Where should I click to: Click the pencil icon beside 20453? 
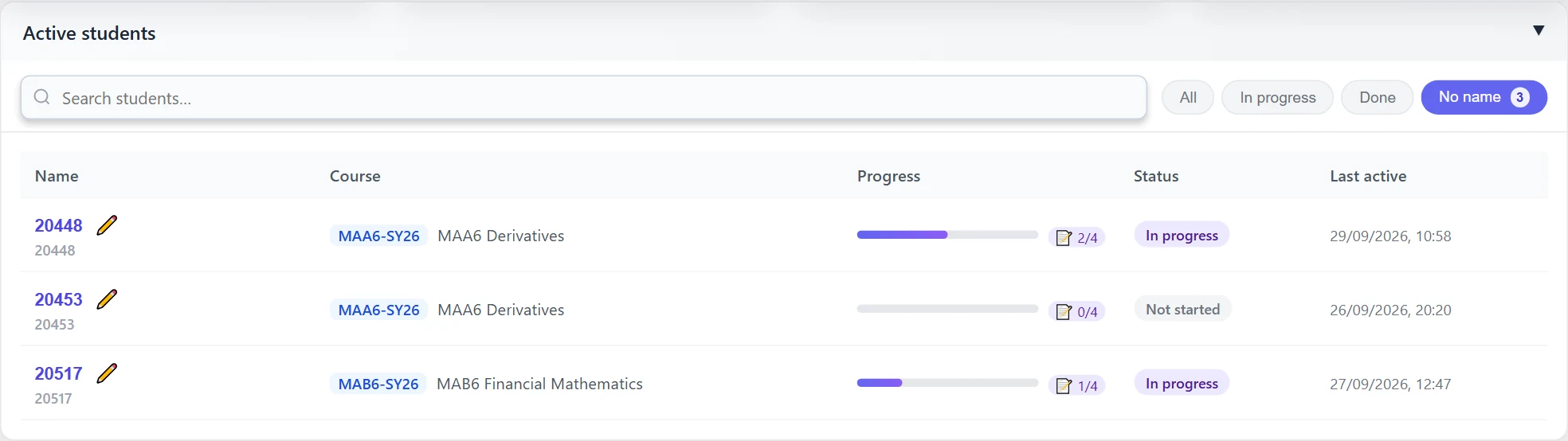click(107, 299)
